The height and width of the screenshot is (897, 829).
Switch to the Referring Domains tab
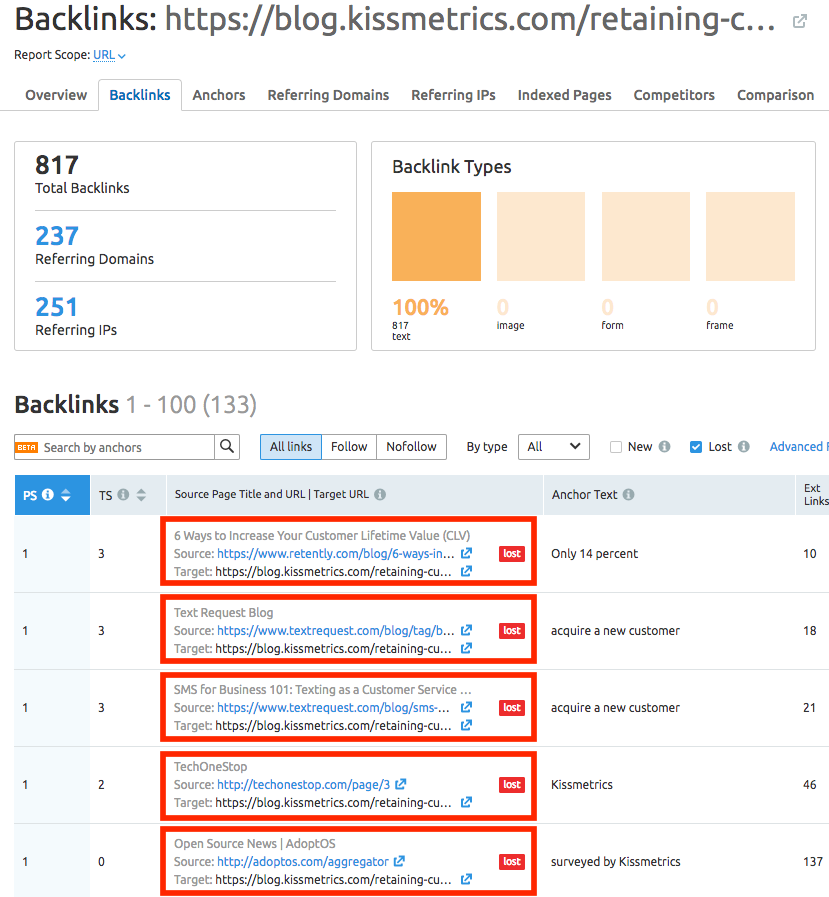point(328,95)
